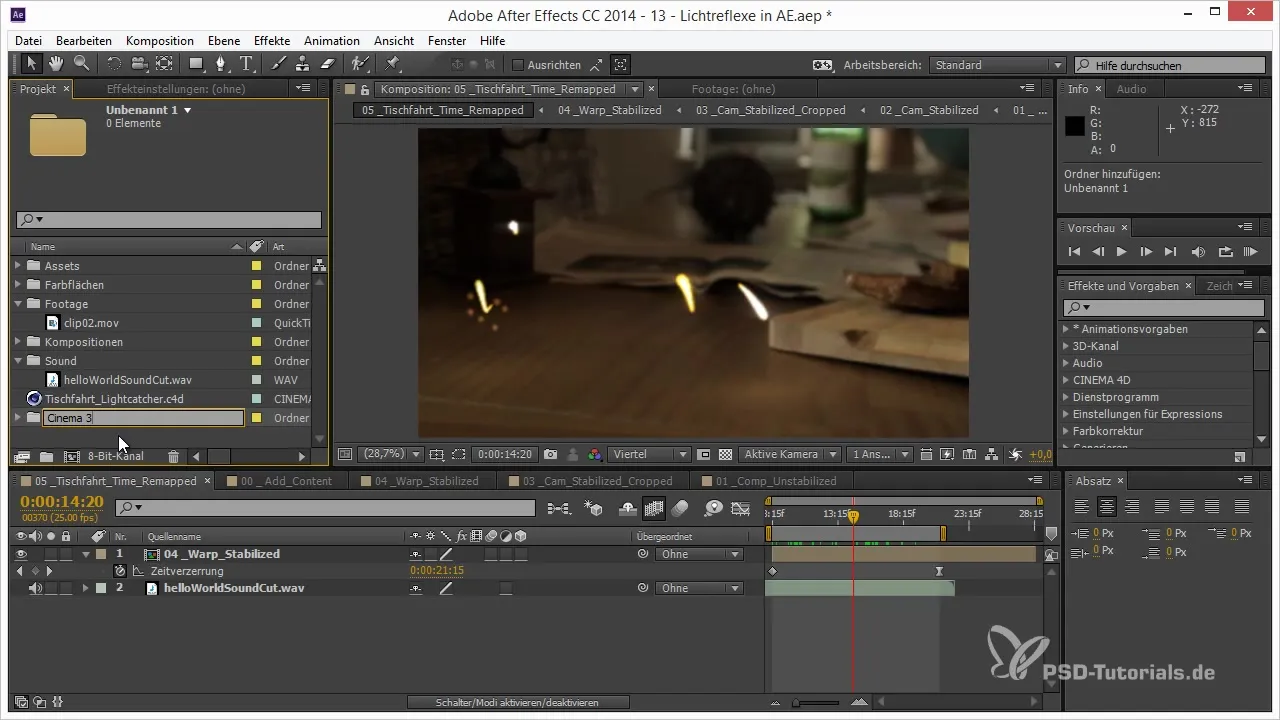This screenshot has height=720, width=1280.
Task: Toggle motion blur switch in timeline
Action: tap(680, 508)
